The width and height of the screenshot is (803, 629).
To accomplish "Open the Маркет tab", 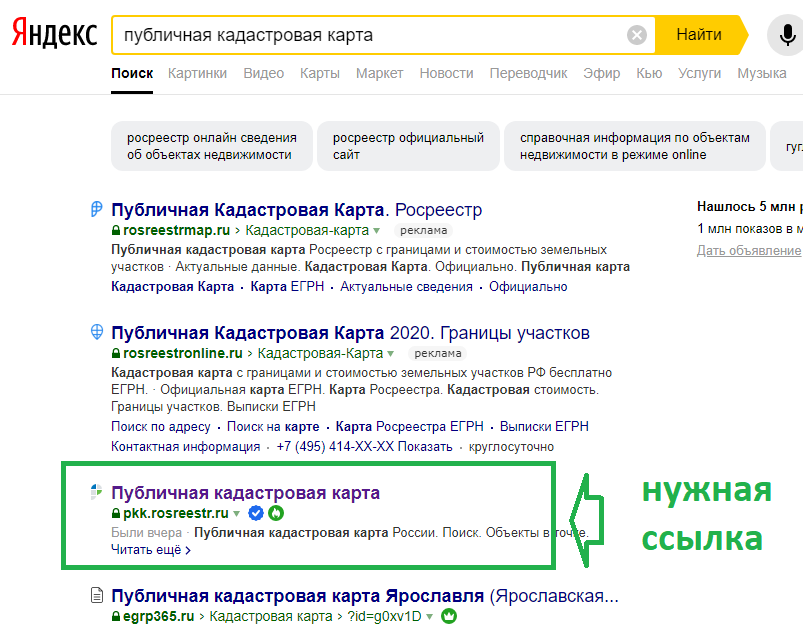I will point(379,73).
